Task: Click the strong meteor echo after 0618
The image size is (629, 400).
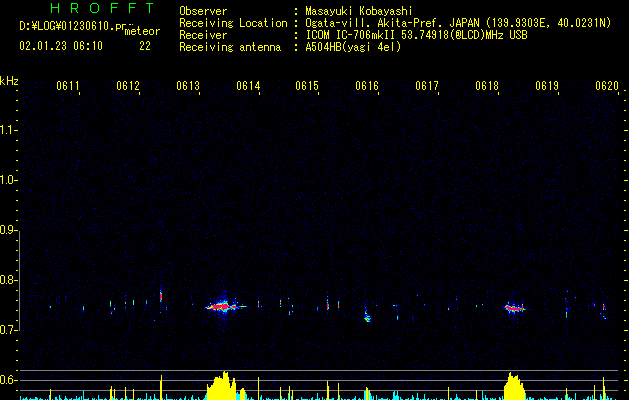Action: (515, 308)
